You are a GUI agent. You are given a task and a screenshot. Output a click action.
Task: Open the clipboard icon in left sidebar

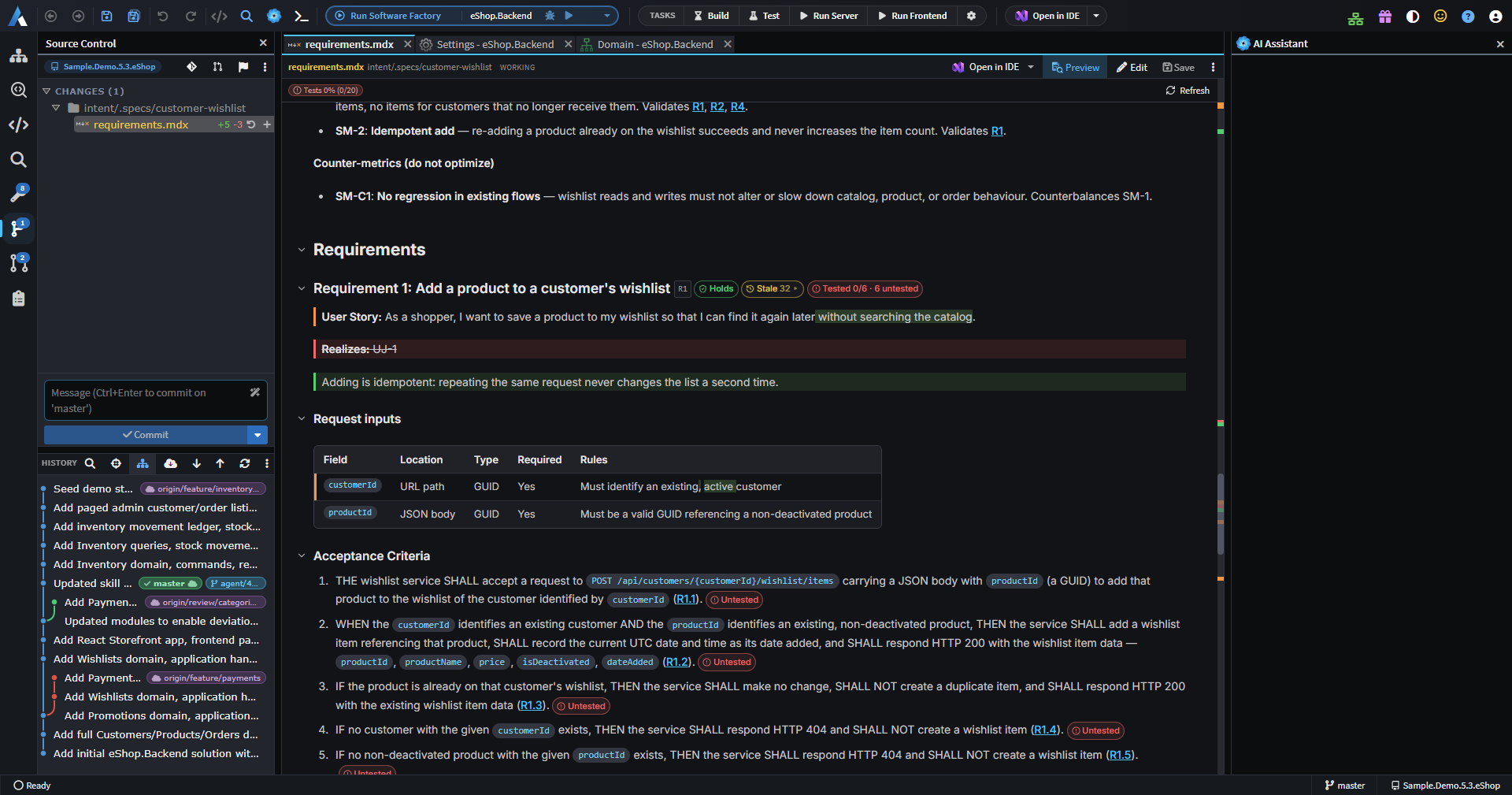(19, 299)
